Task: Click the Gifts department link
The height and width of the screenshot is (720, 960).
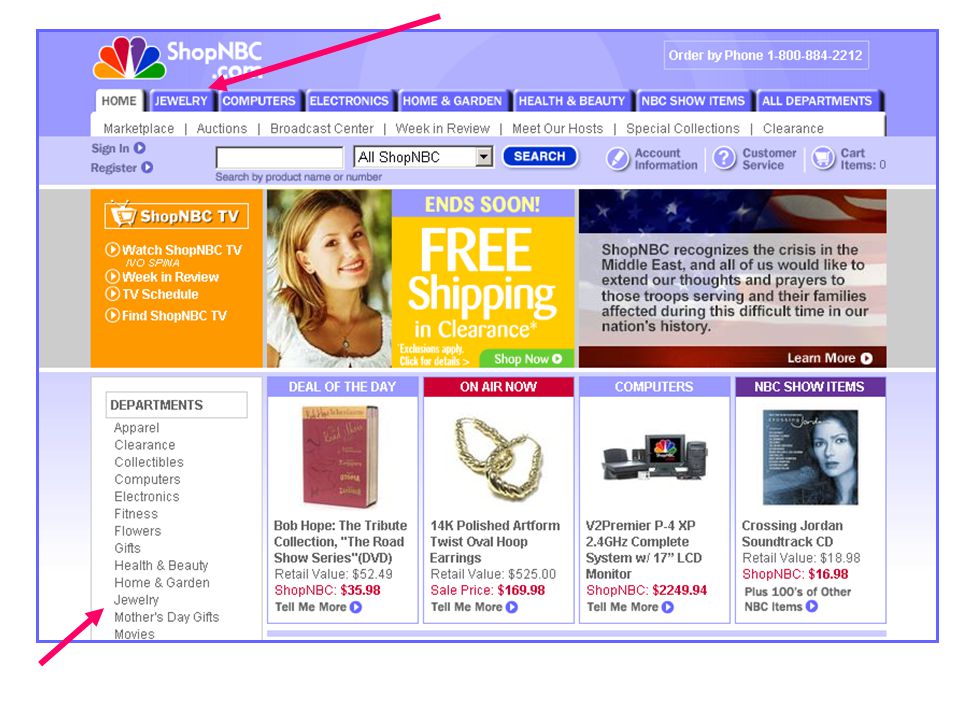Action: click(x=127, y=548)
